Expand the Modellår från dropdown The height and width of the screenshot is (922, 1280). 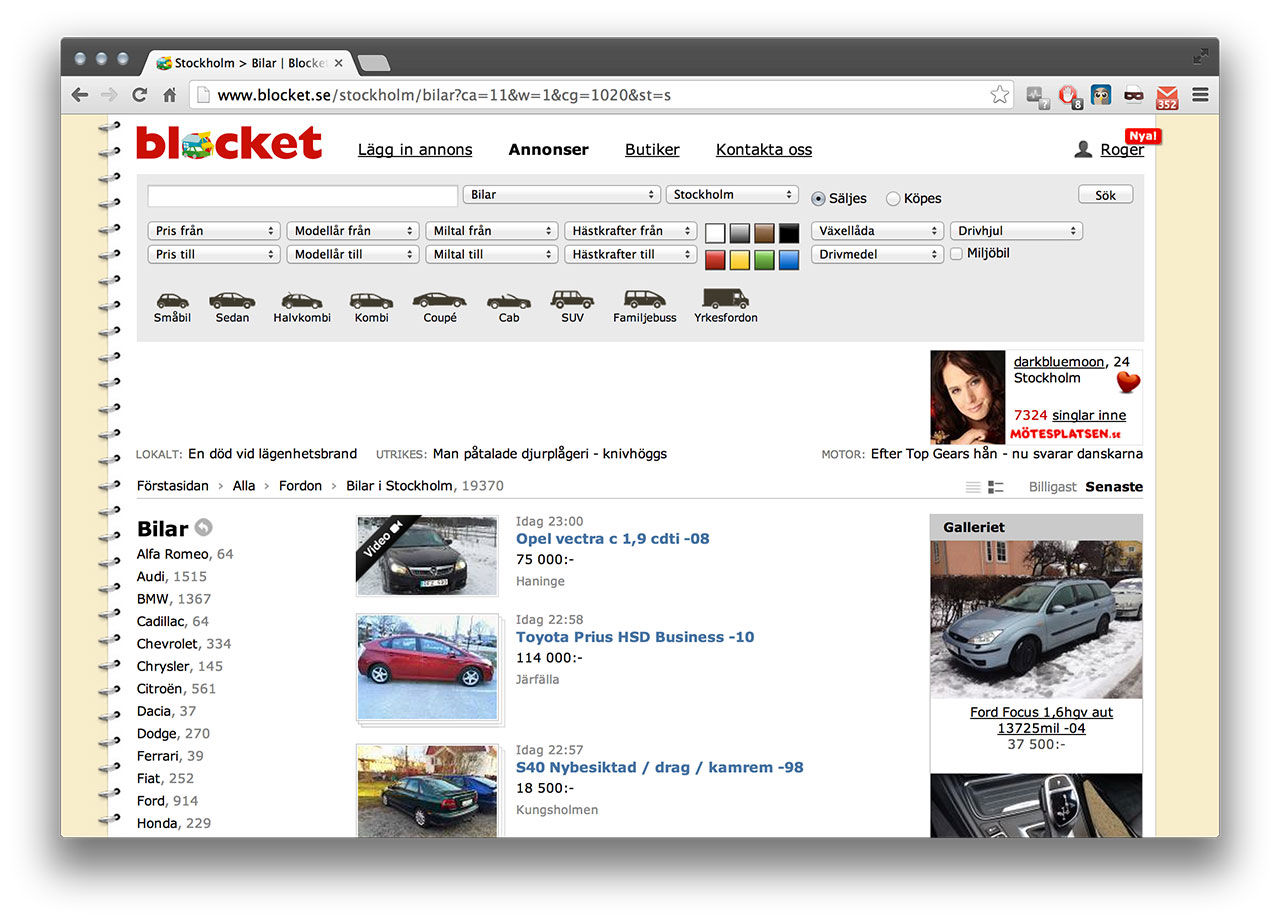coord(352,231)
